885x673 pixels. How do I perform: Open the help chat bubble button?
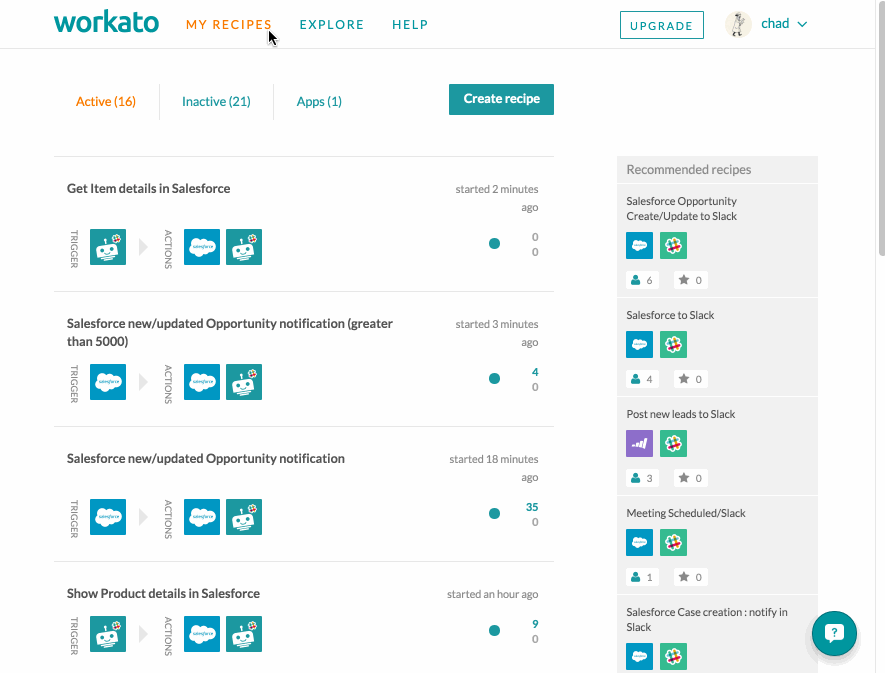point(834,633)
